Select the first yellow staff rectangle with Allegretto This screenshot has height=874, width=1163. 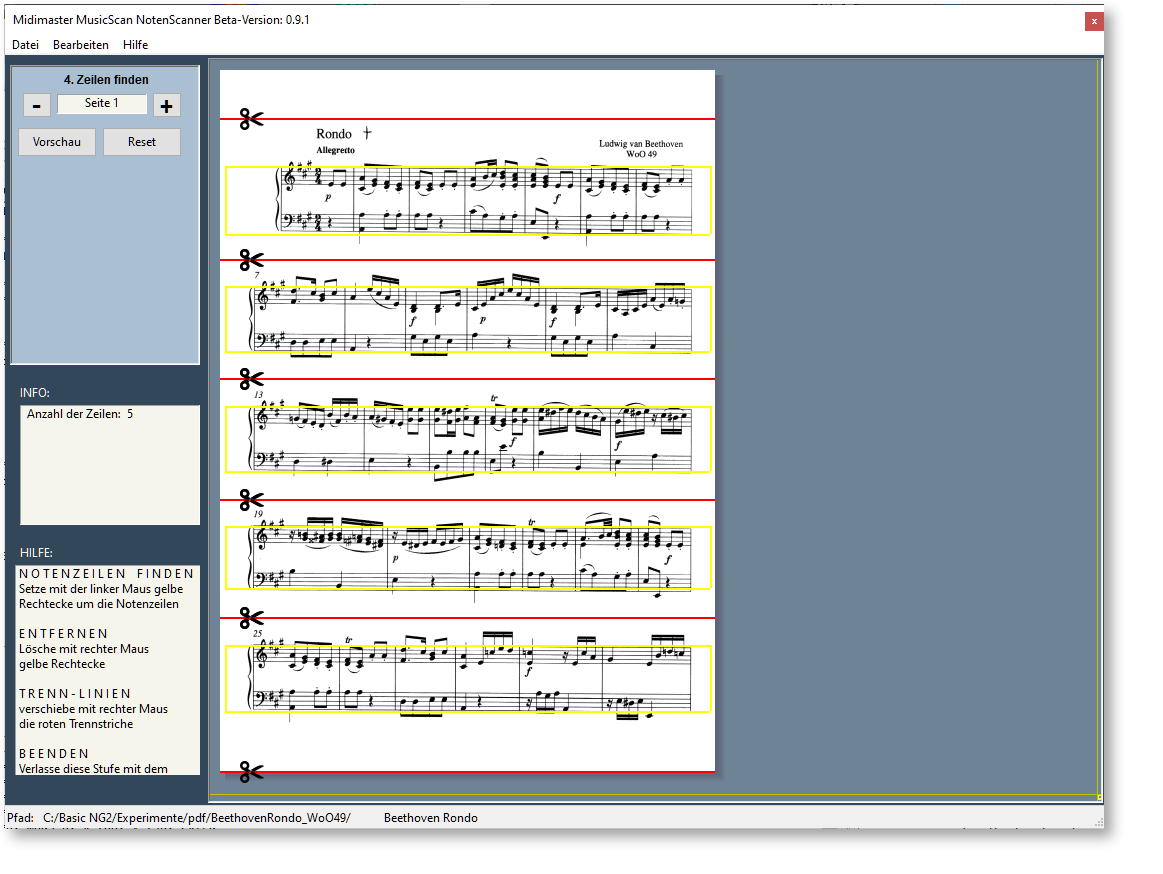468,200
